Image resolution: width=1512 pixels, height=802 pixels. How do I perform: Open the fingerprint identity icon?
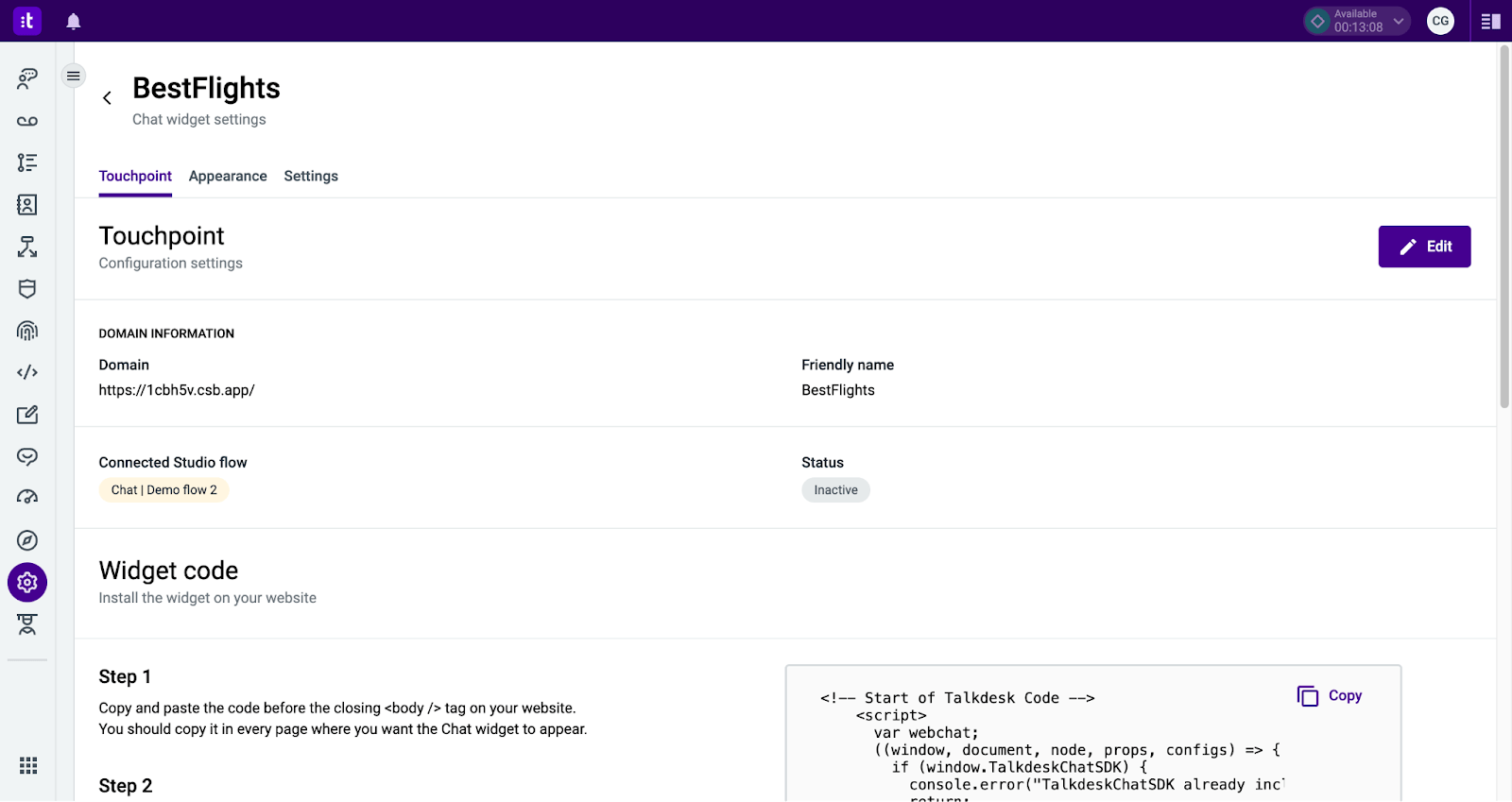point(27,331)
